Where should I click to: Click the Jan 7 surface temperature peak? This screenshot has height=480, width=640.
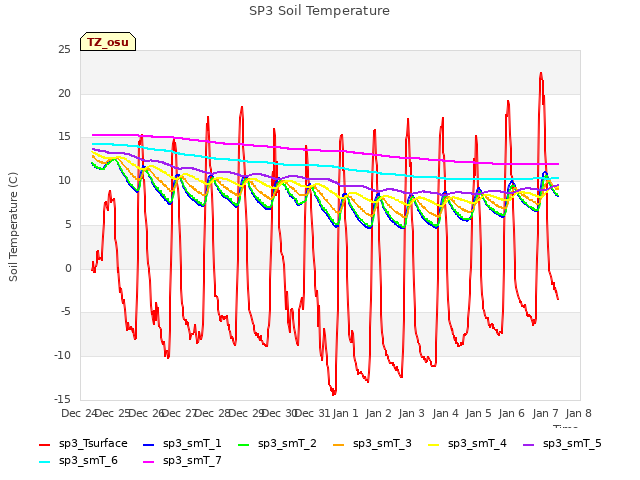coord(541,74)
